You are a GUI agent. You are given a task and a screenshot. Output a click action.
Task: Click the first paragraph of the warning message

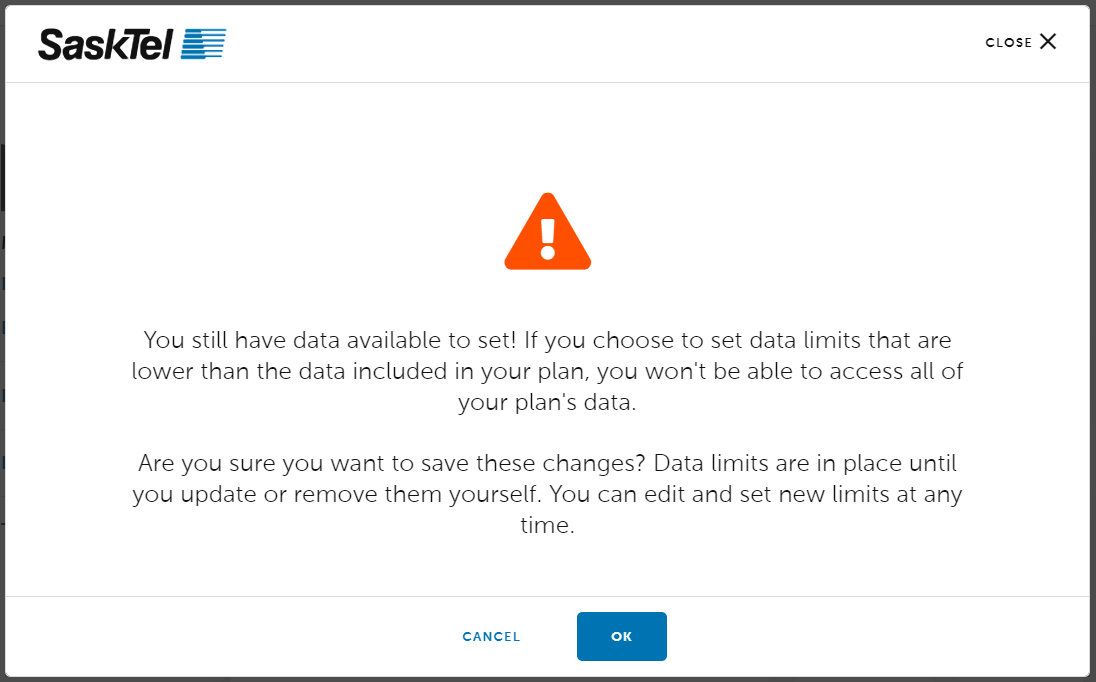547,371
